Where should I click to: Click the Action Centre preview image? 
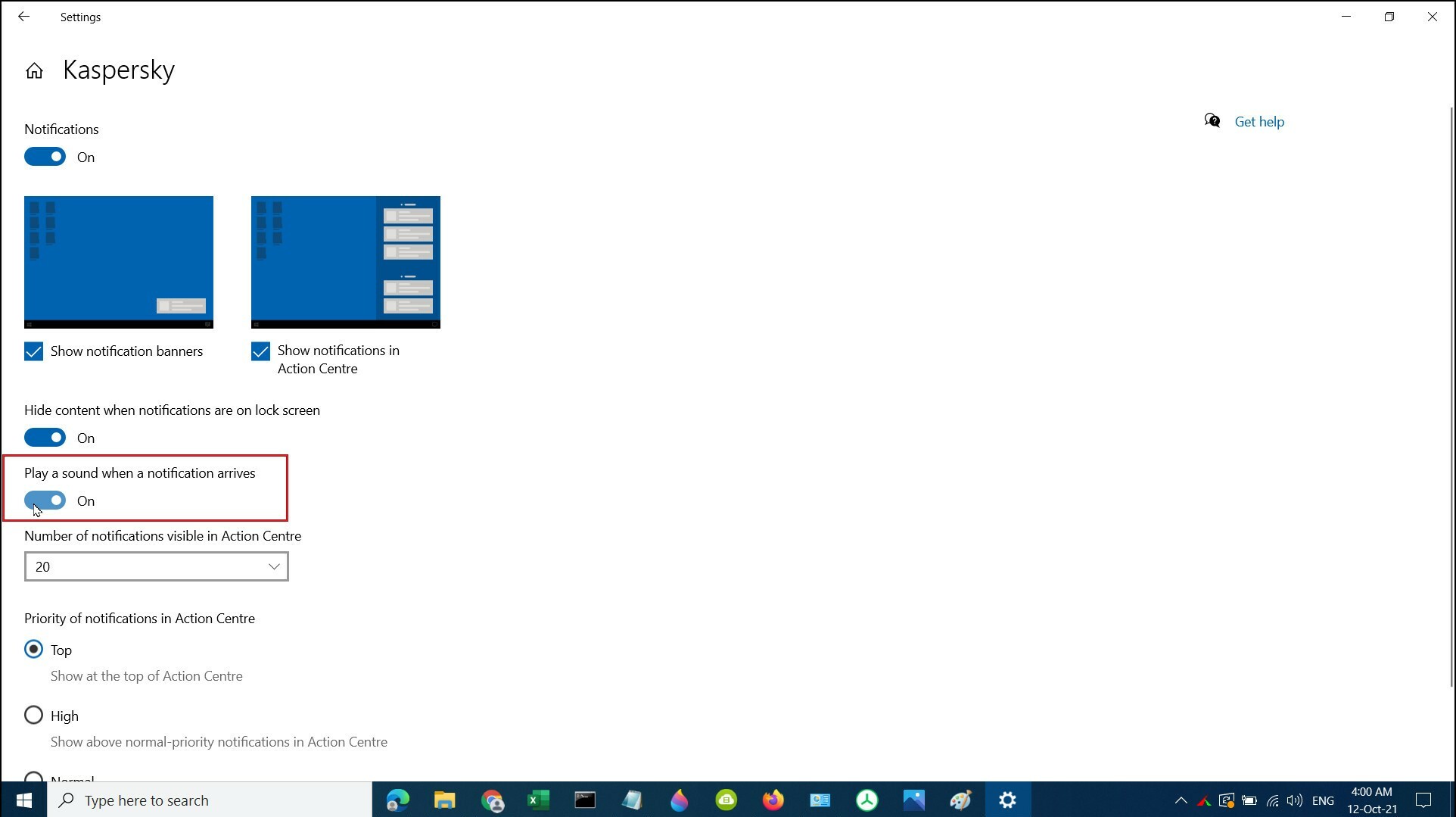click(x=346, y=262)
